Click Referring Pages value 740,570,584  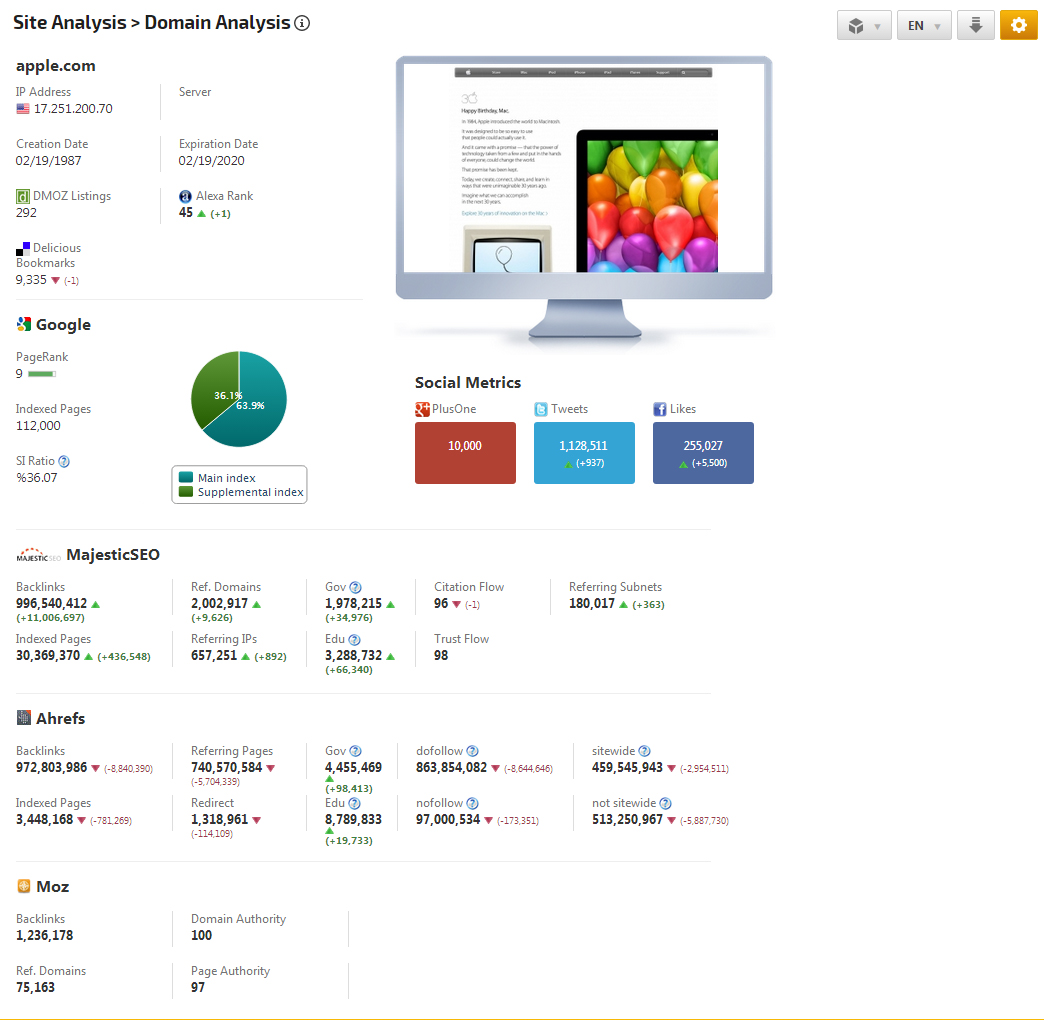click(226, 767)
